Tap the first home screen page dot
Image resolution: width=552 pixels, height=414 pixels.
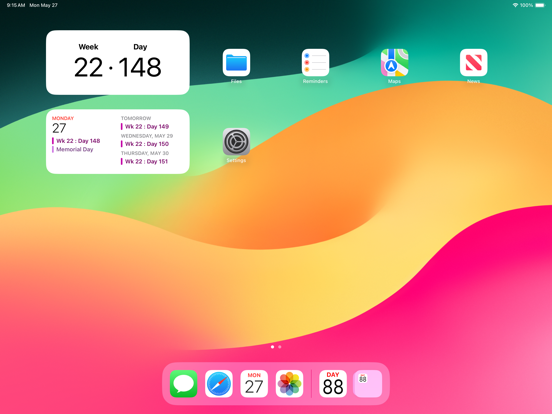point(272,347)
